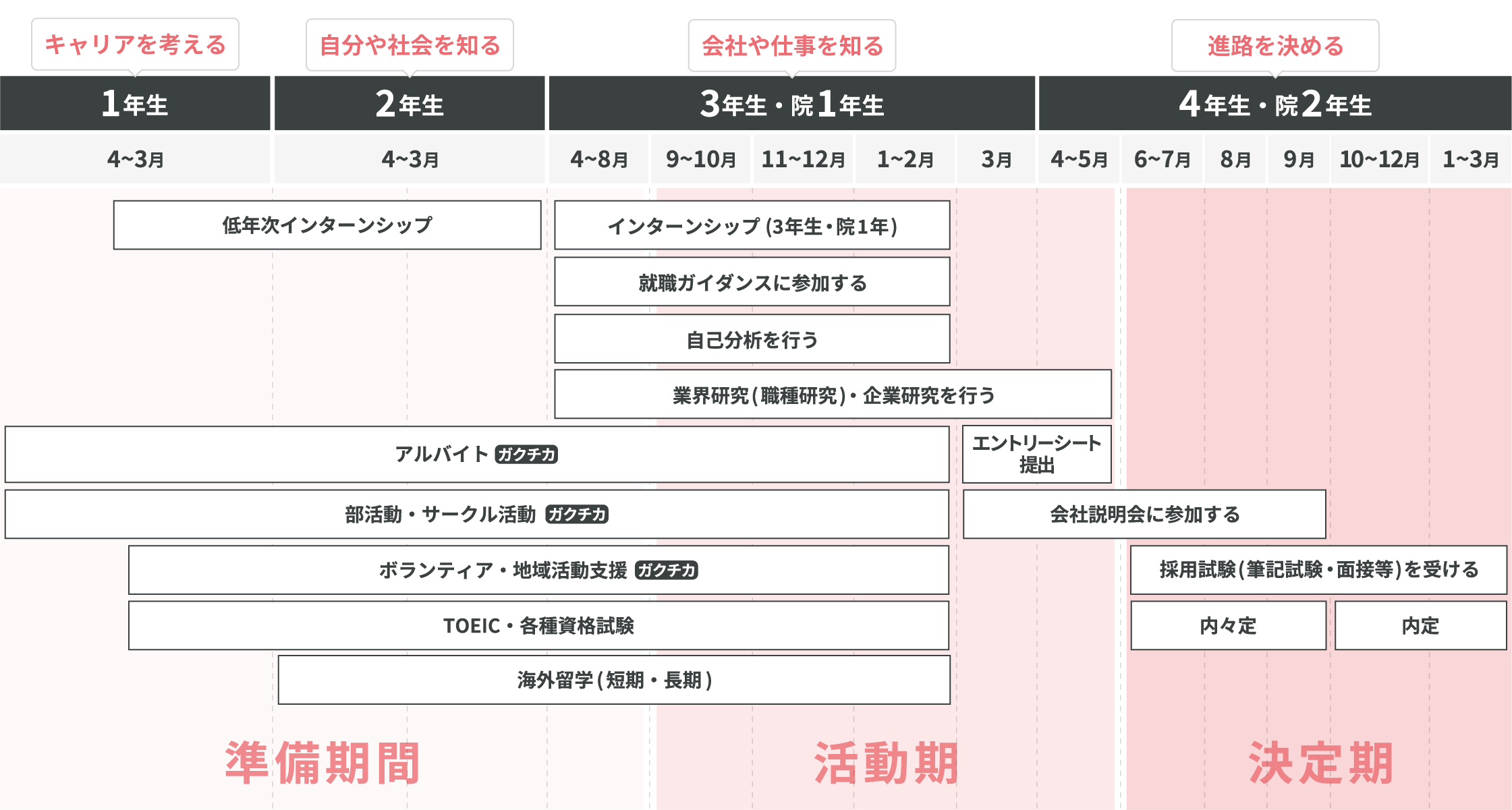Click the 10~12月 month cell
Screen dimensions: 1512x810
(x=1379, y=159)
